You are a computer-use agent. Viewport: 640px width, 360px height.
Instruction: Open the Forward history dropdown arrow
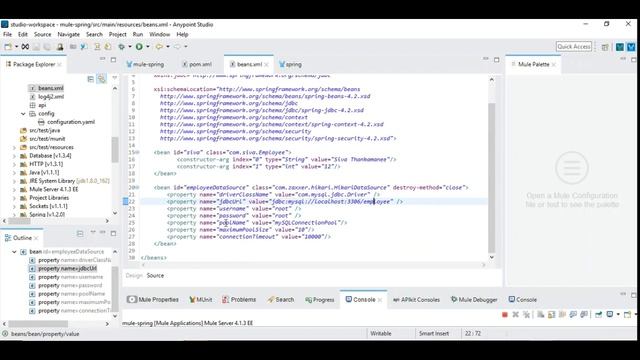186,47
